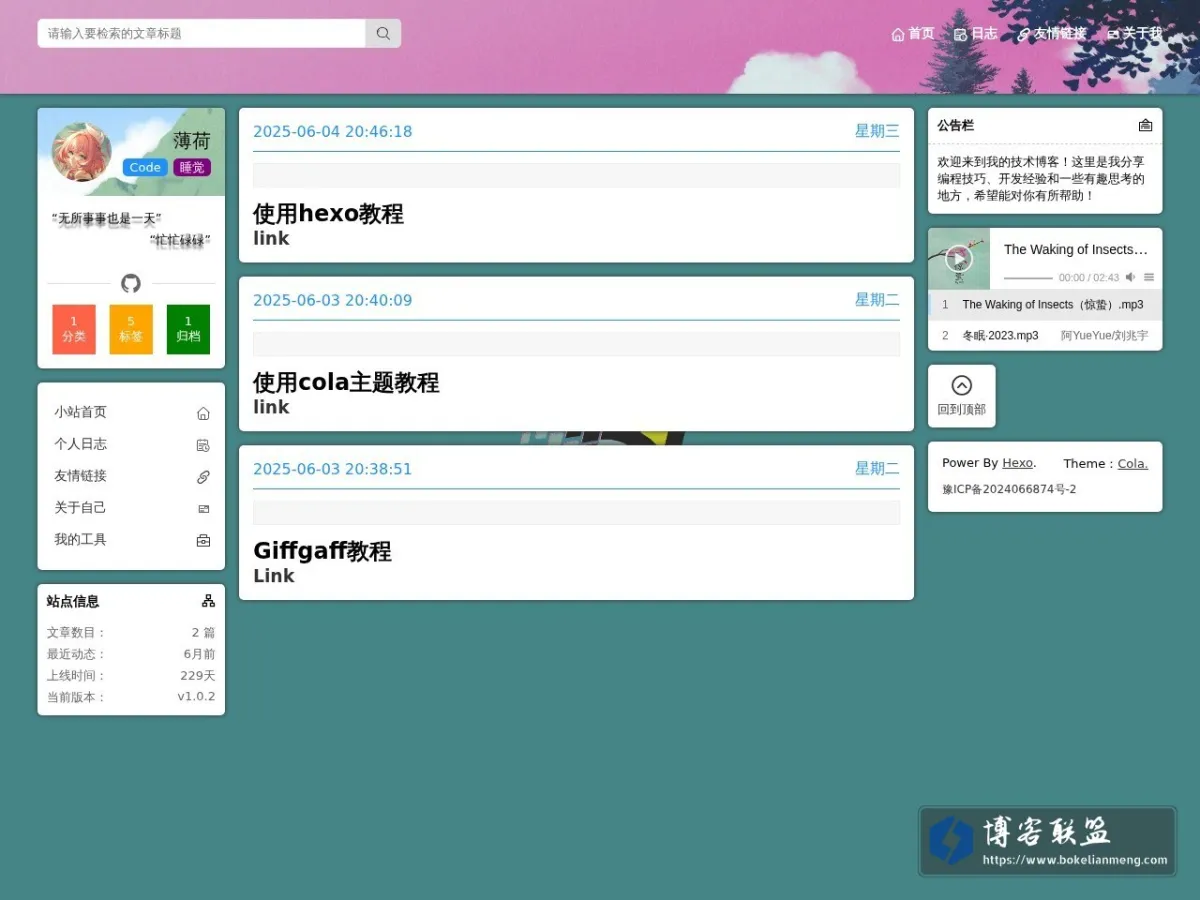Open 友情链接 in the top navigation
The width and height of the screenshot is (1200, 900).
pos(1052,34)
